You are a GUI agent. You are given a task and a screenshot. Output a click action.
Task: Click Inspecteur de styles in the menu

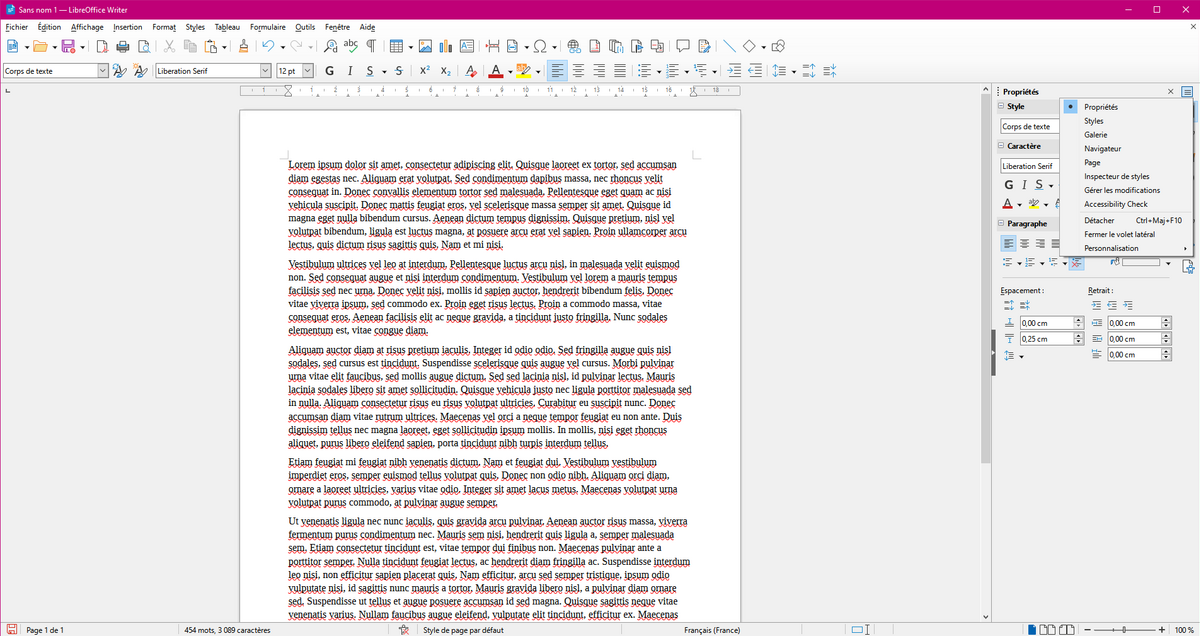click(1116, 176)
